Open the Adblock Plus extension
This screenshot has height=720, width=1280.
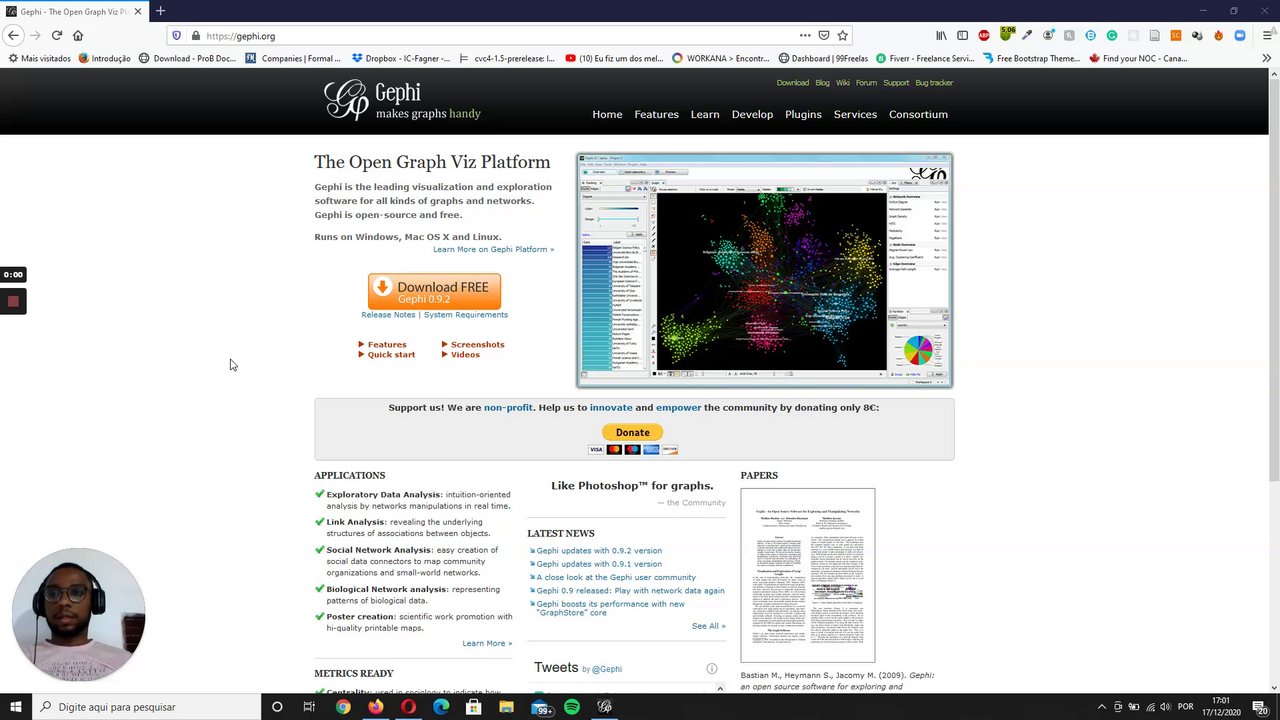pos(984,35)
